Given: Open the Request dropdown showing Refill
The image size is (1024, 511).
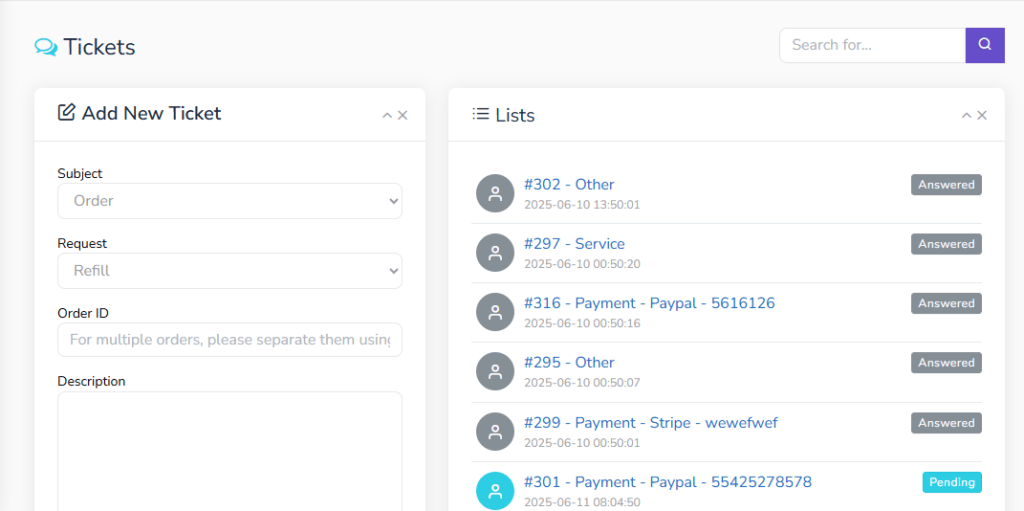Looking at the screenshot, I should [x=229, y=271].
